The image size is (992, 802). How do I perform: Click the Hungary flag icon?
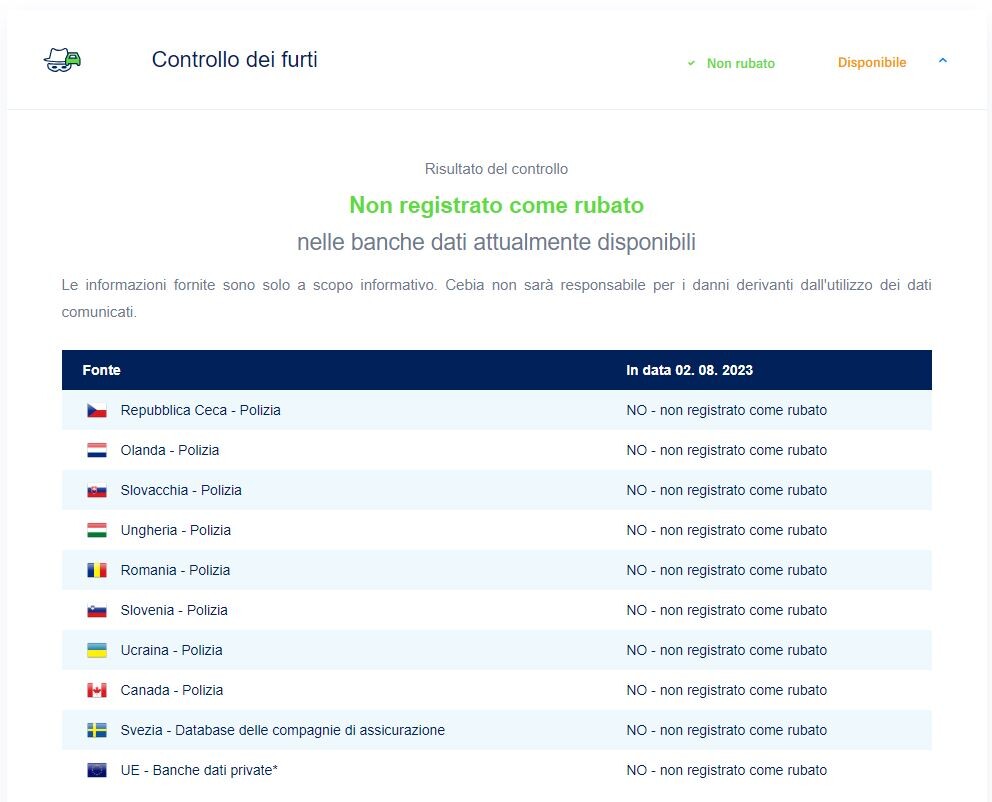point(97,530)
